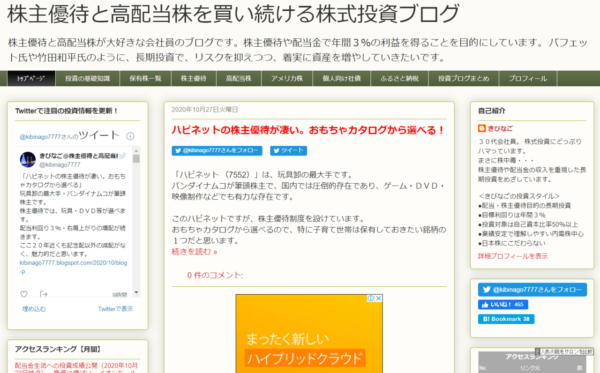Open the 株主優待 menu item
The height and width of the screenshot is (373, 600).
point(194,78)
